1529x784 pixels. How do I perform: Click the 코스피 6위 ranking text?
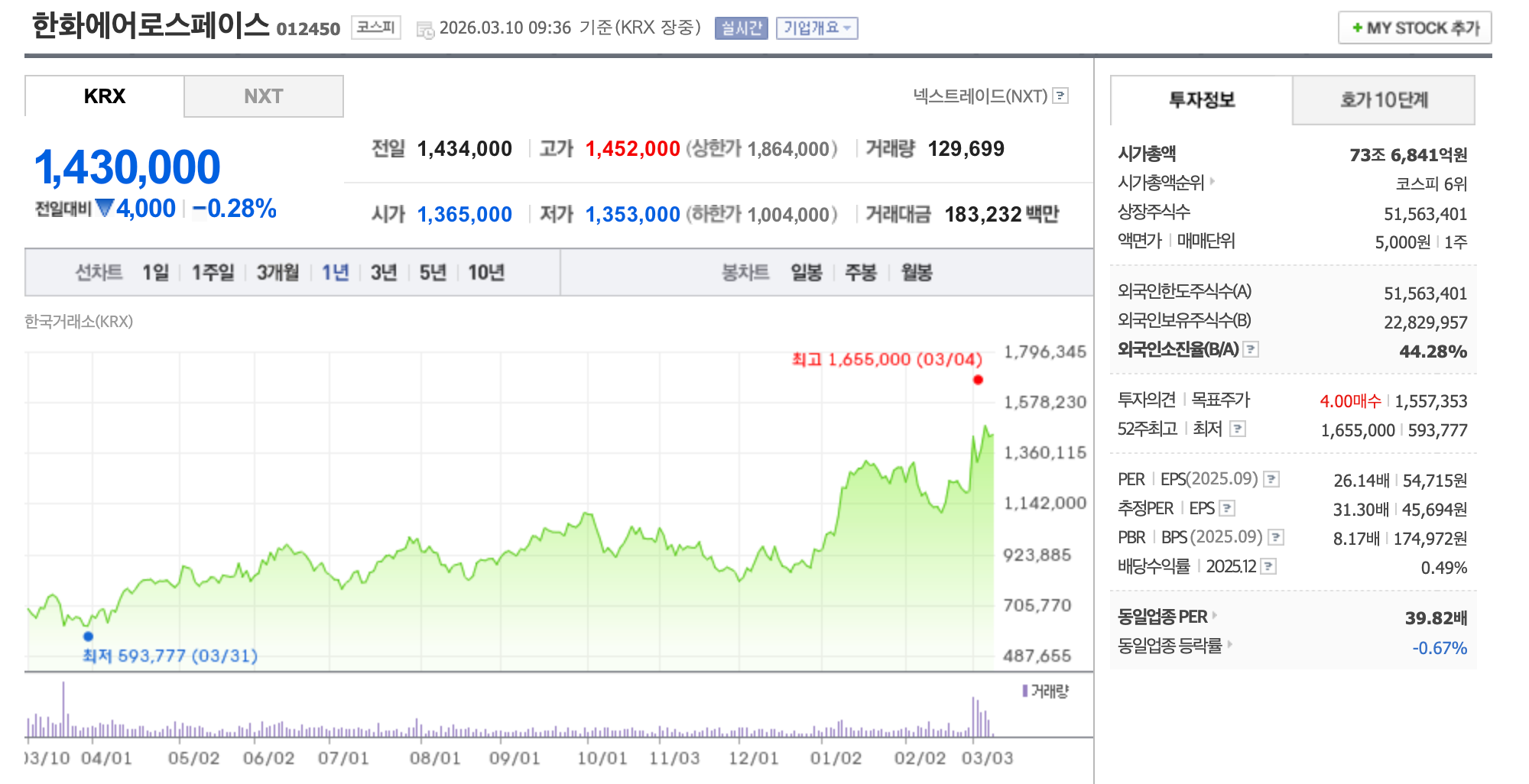1431,184
